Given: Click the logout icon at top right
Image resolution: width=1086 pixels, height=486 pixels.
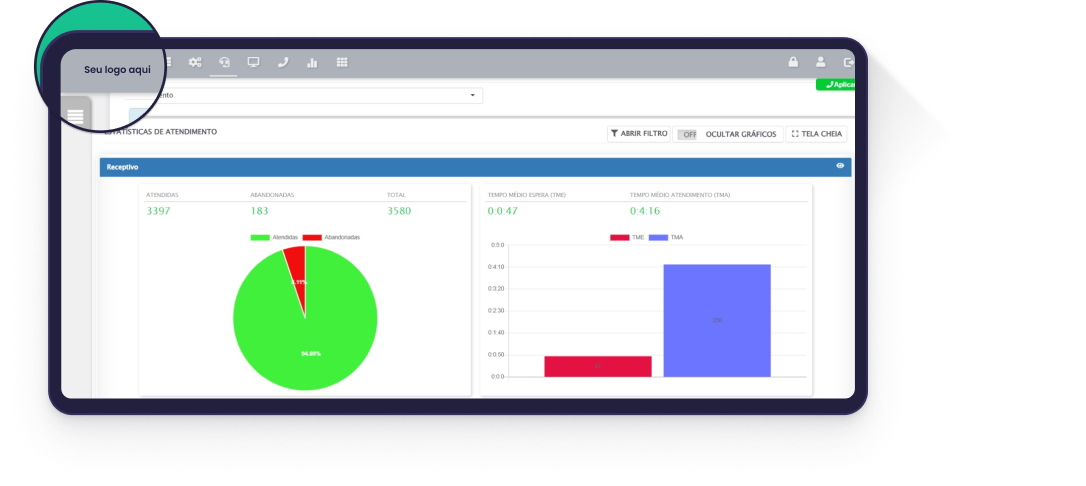Looking at the screenshot, I should coord(848,62).
